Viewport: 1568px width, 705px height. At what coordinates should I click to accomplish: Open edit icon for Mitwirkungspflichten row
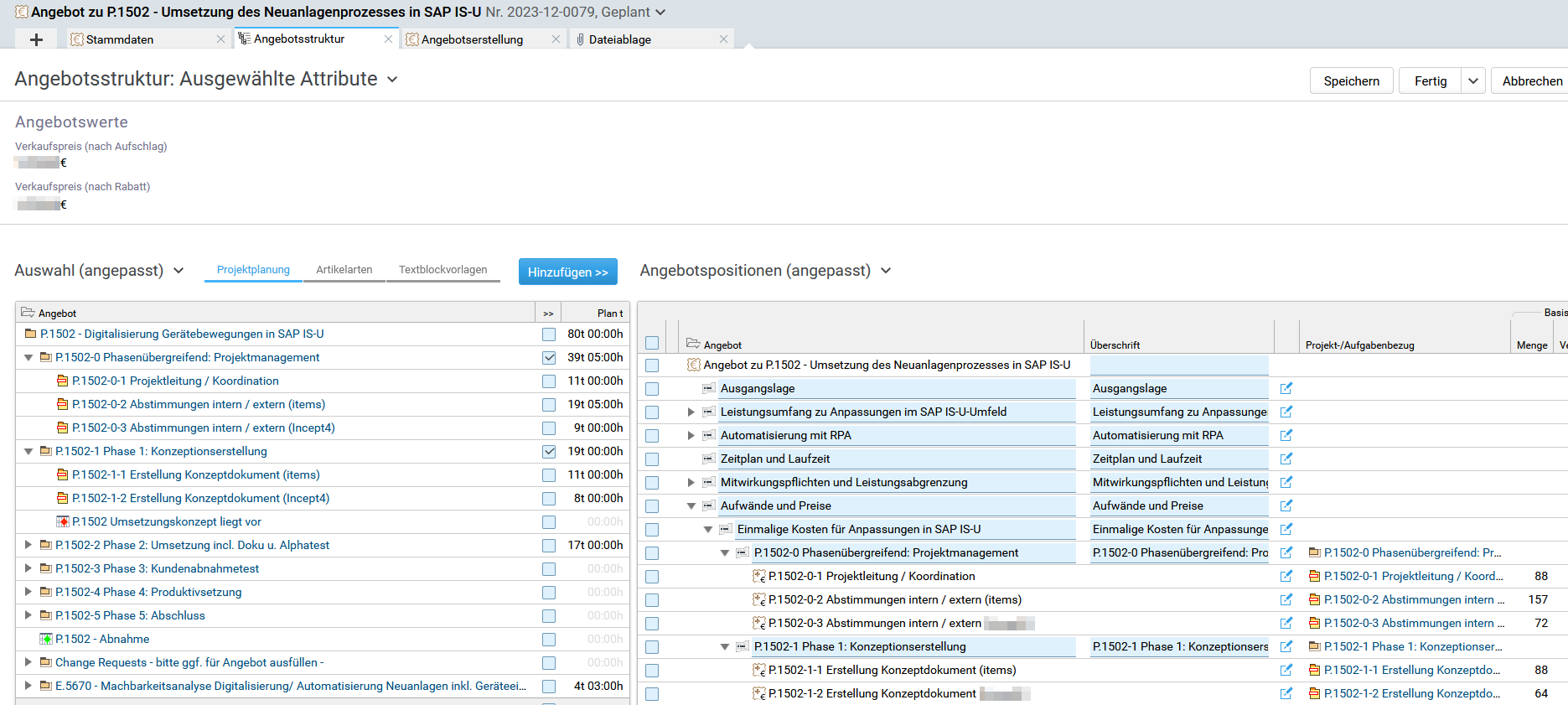tap(1286, 482)
